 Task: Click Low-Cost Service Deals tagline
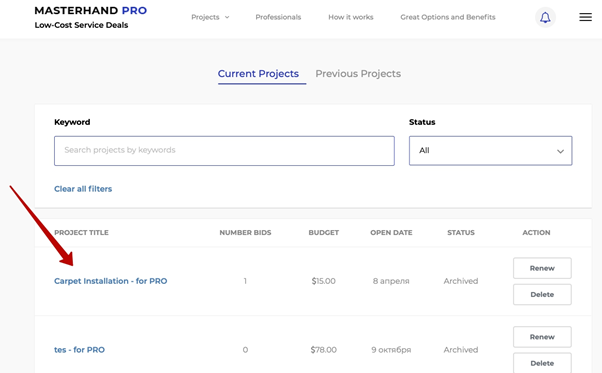click(81, 25)
